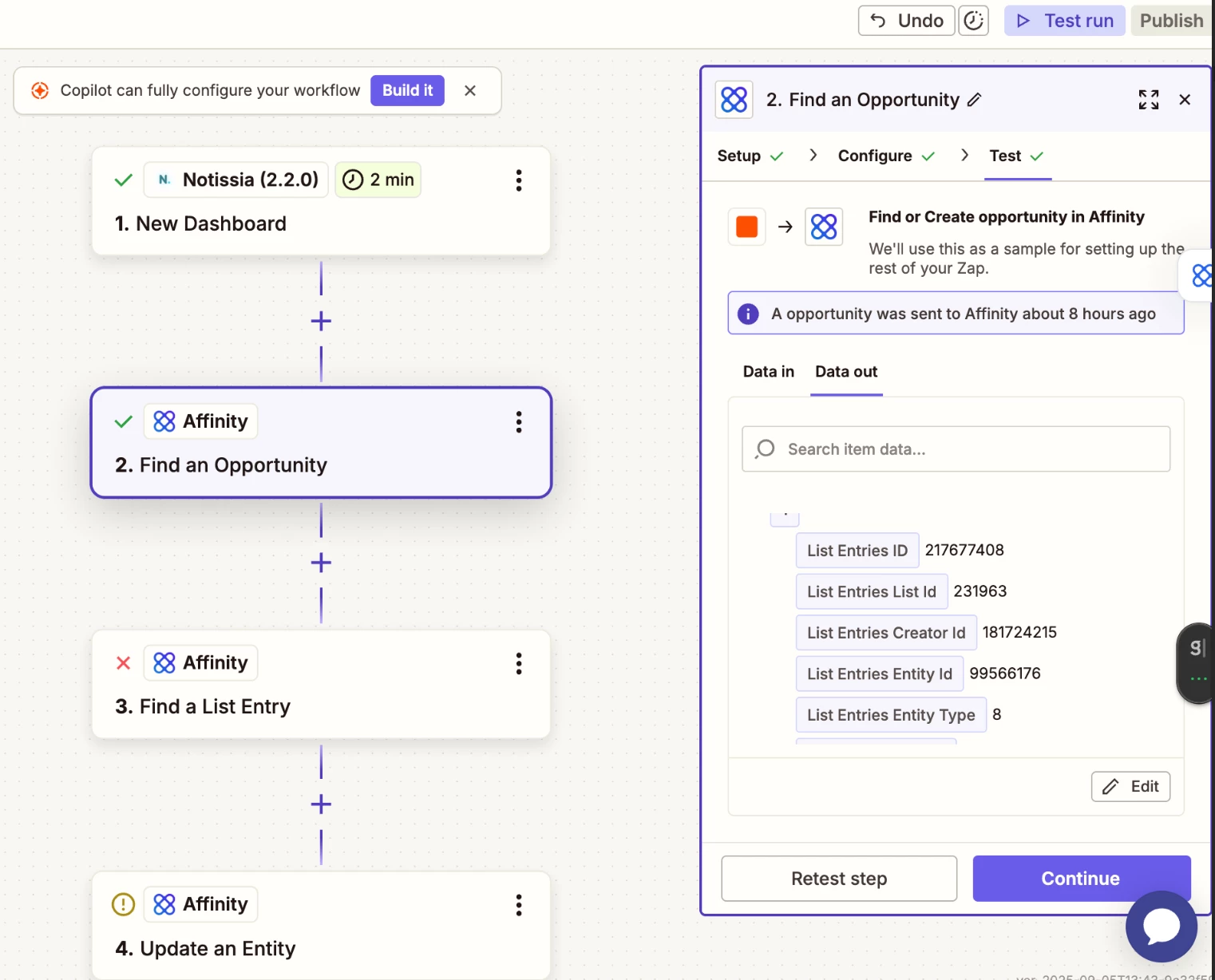Screen dimensions: 1215x980
Task: Click green check on step 2 card
Action: pyautogui.click(x=123, y=421)
